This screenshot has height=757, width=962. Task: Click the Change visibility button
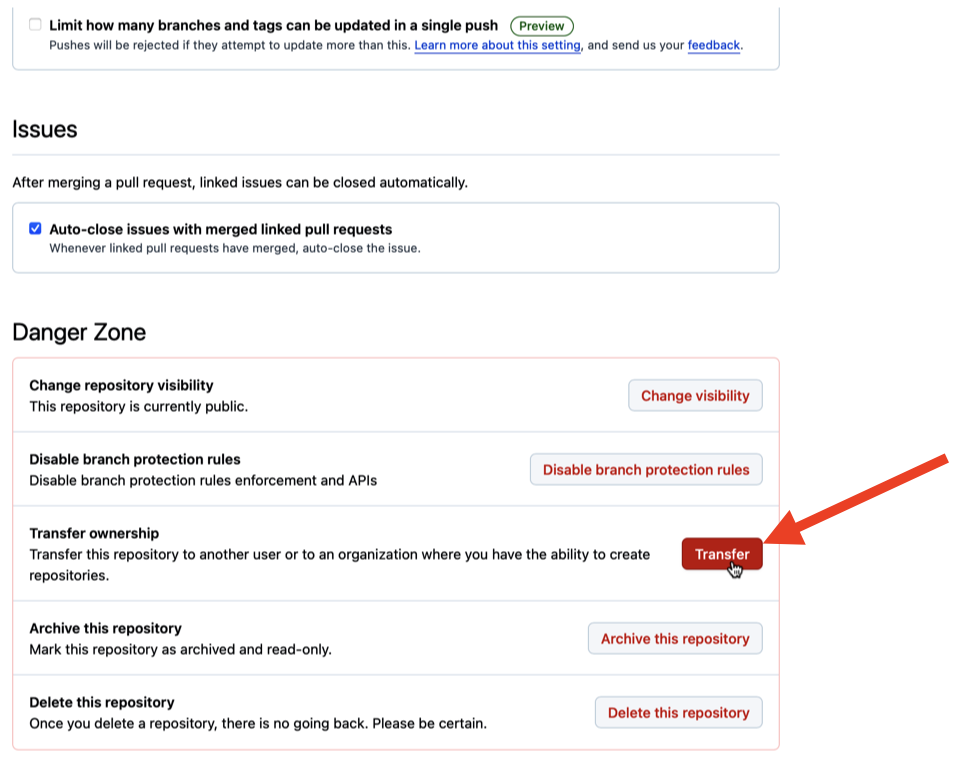coord(695,396)
